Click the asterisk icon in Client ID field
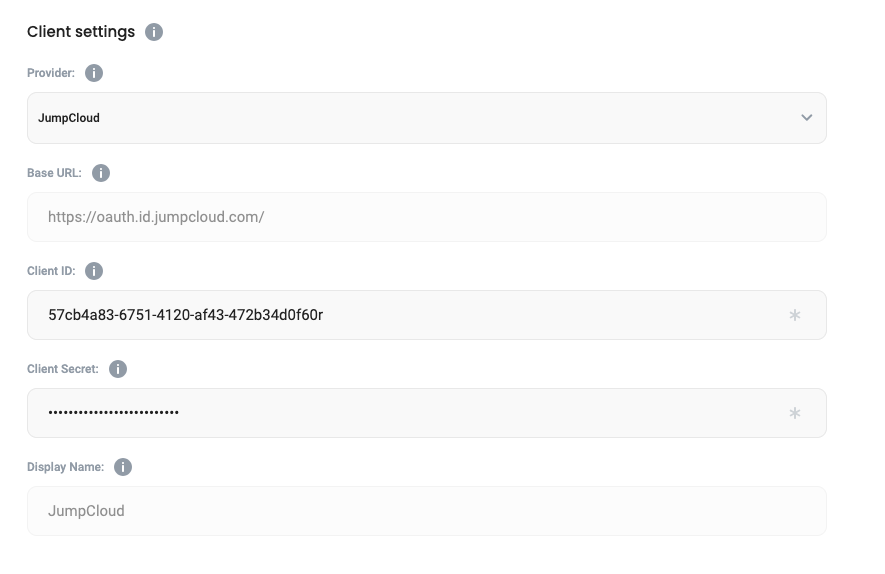Screen dimensions: 885x574 point(795,315)
